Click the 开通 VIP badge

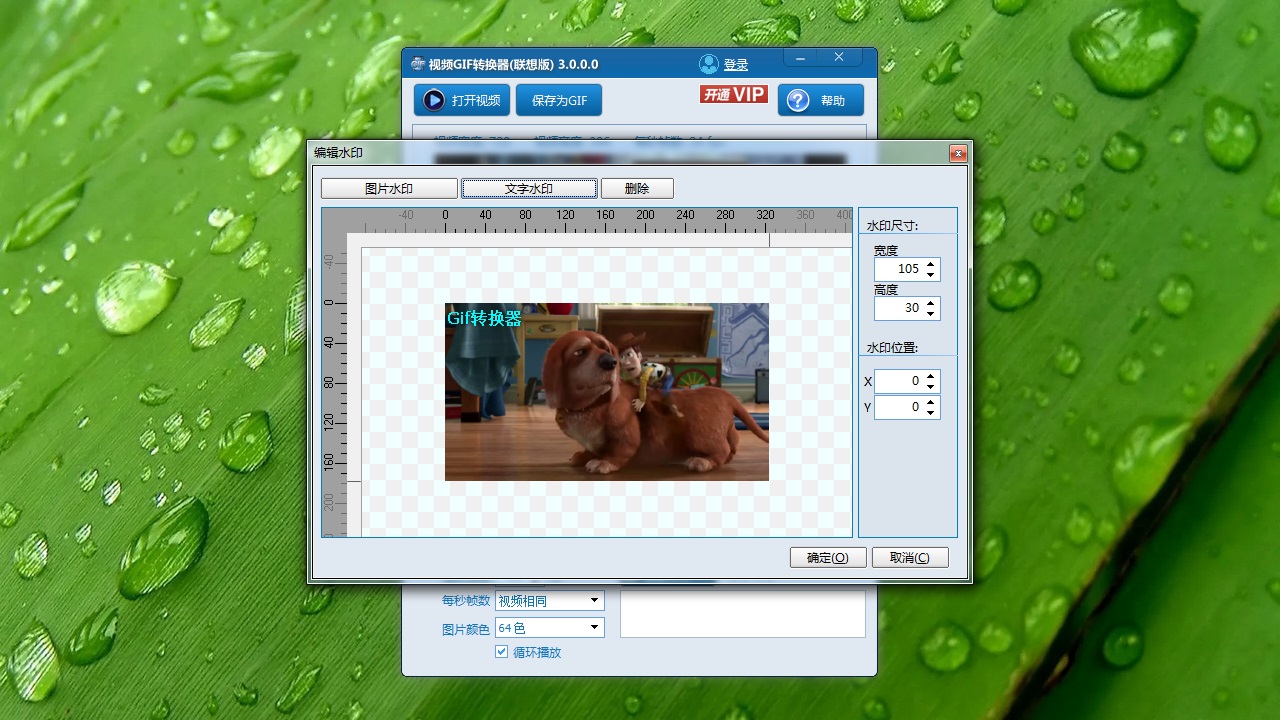pos(733,94)
